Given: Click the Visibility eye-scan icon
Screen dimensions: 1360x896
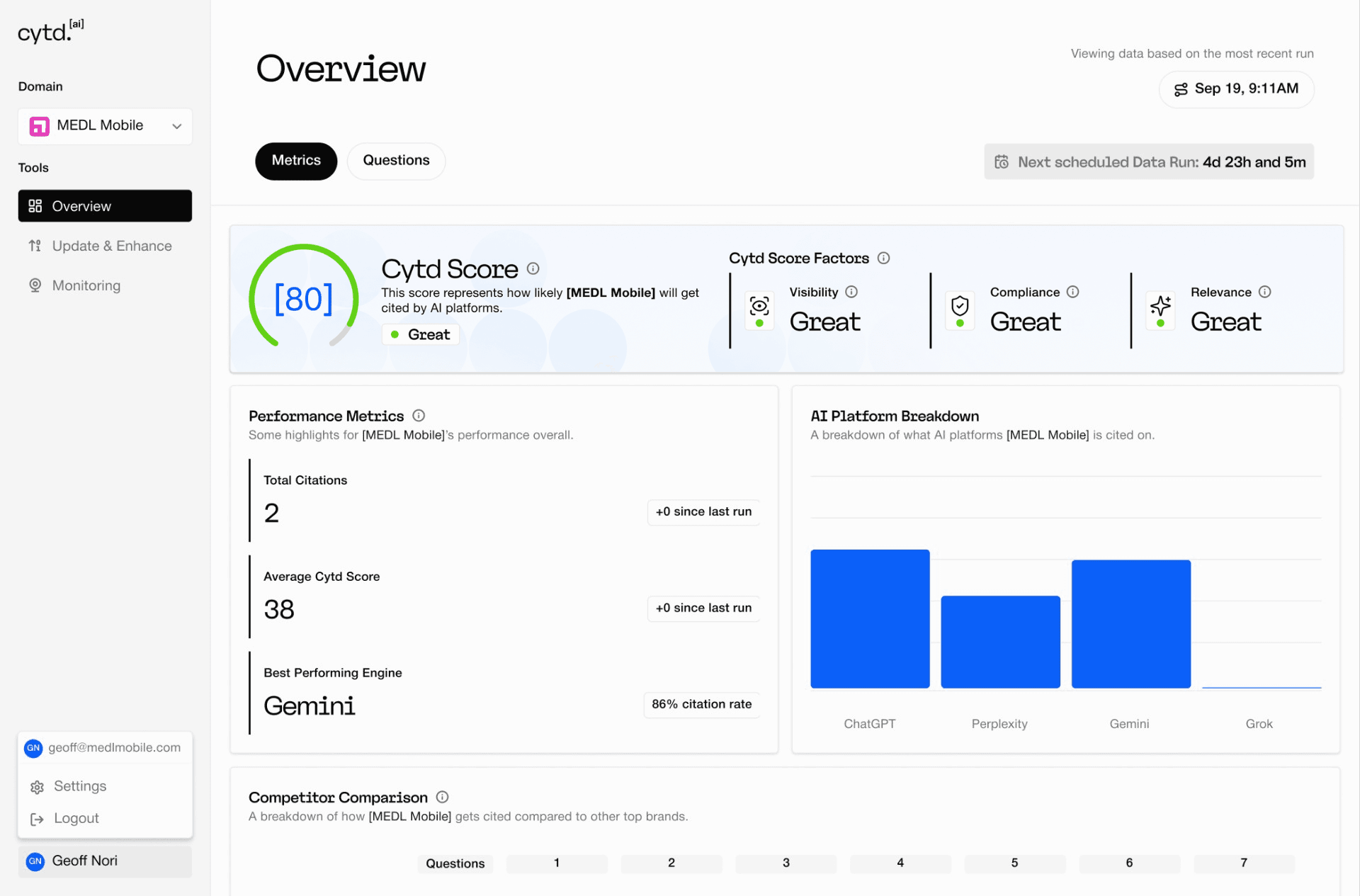Looking at the screenshot, I should (759, 306).
